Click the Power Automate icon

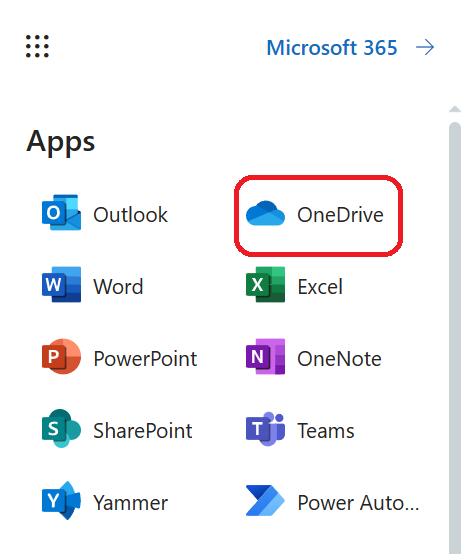[265, 501]
